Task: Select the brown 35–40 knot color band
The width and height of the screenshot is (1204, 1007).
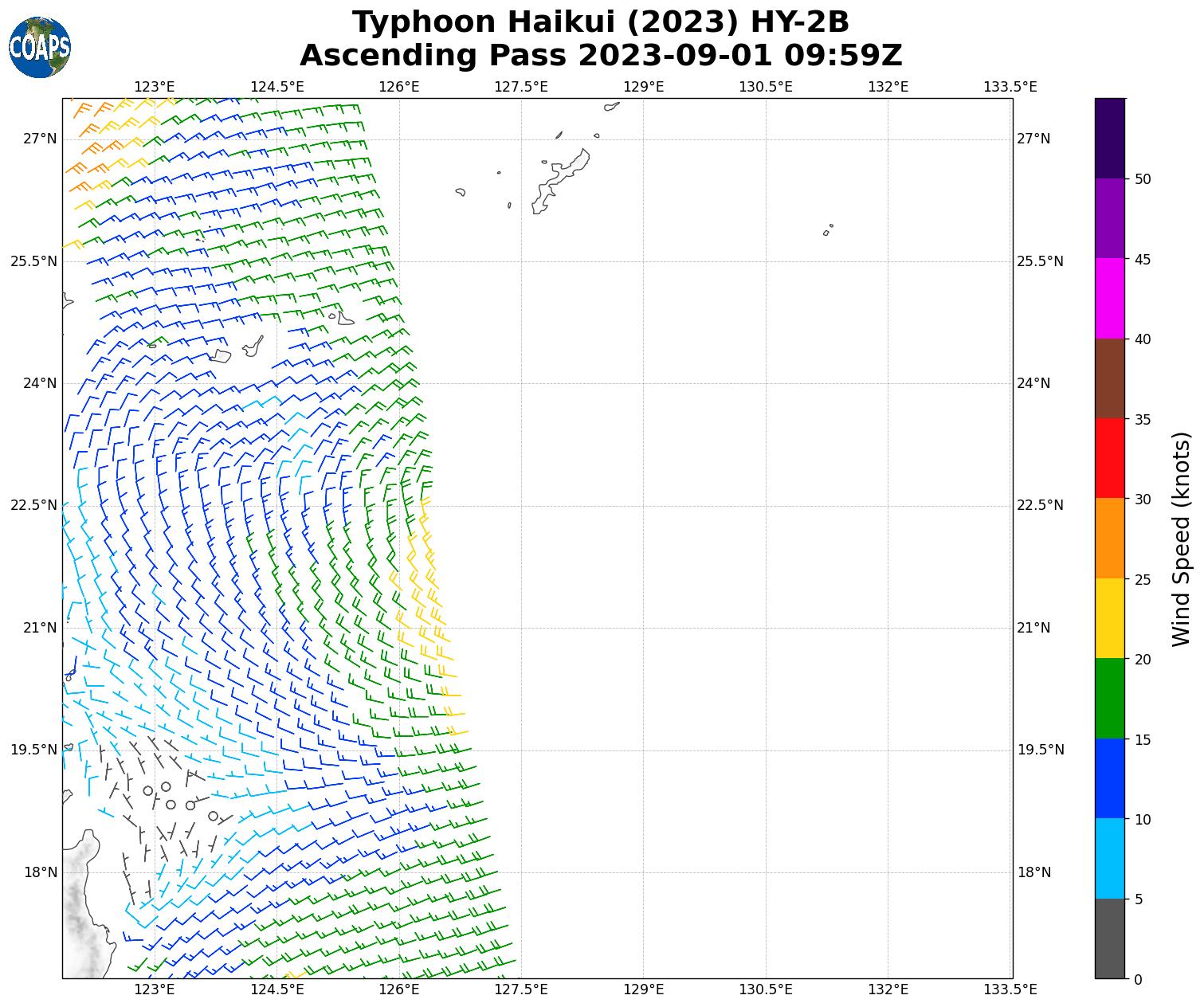Action: tap(1109, 378)
